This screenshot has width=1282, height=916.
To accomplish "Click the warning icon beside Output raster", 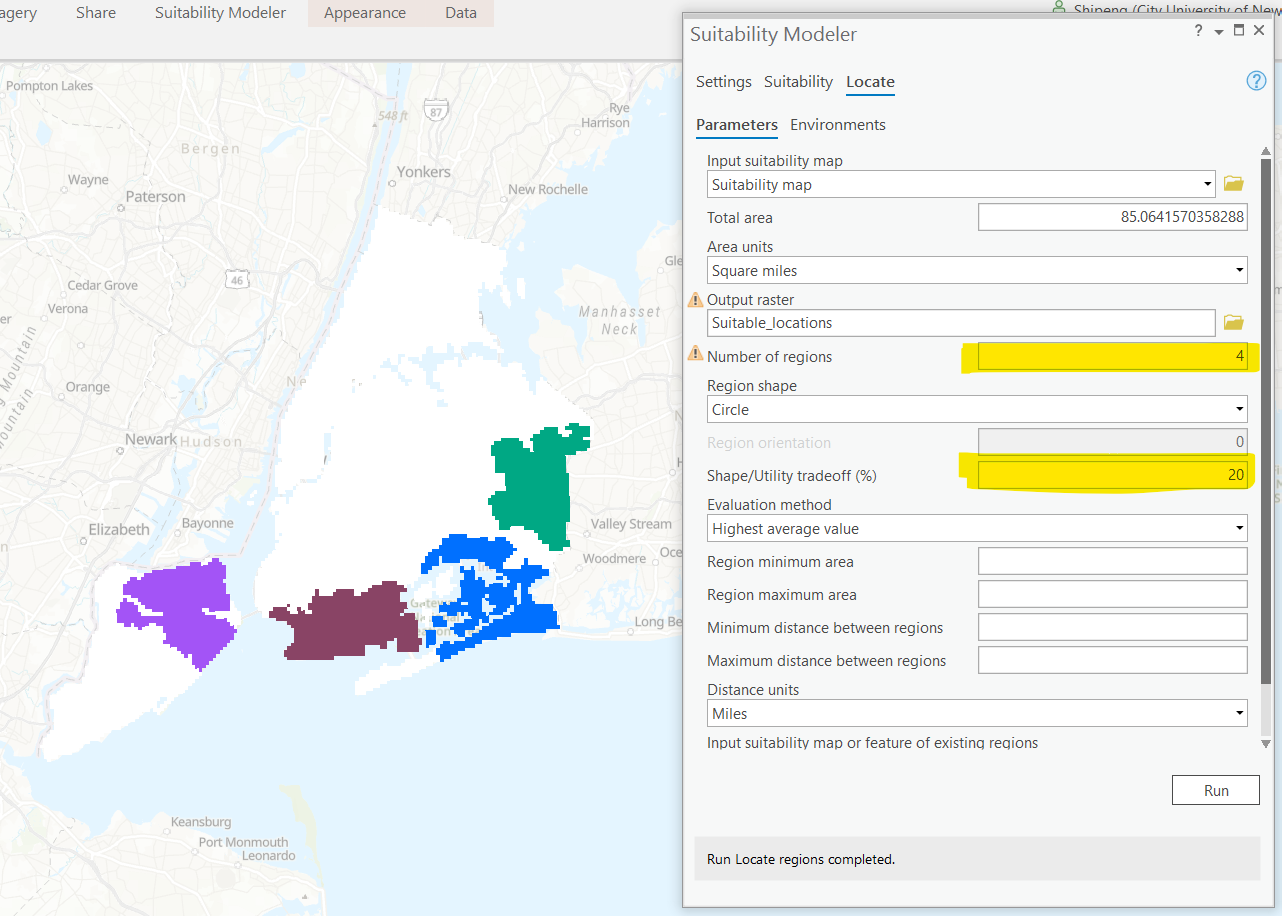I will 695,300.
